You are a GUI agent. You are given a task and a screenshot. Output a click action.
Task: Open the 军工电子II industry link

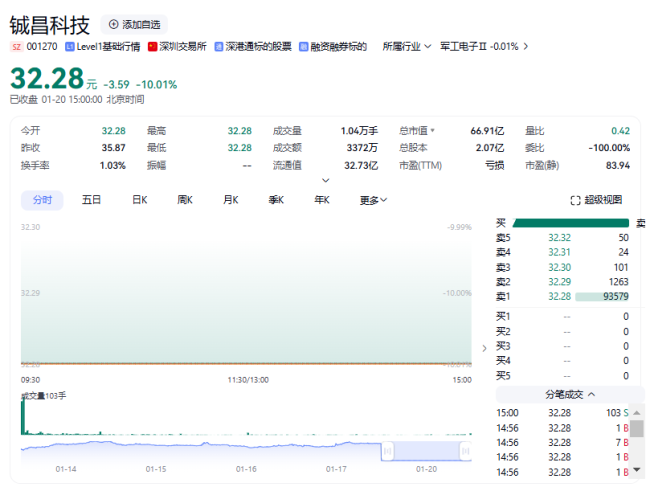point(479,46)
